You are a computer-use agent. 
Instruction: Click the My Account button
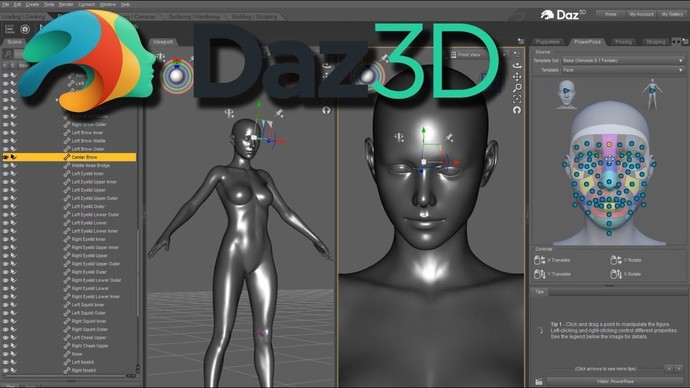[641, 14]
